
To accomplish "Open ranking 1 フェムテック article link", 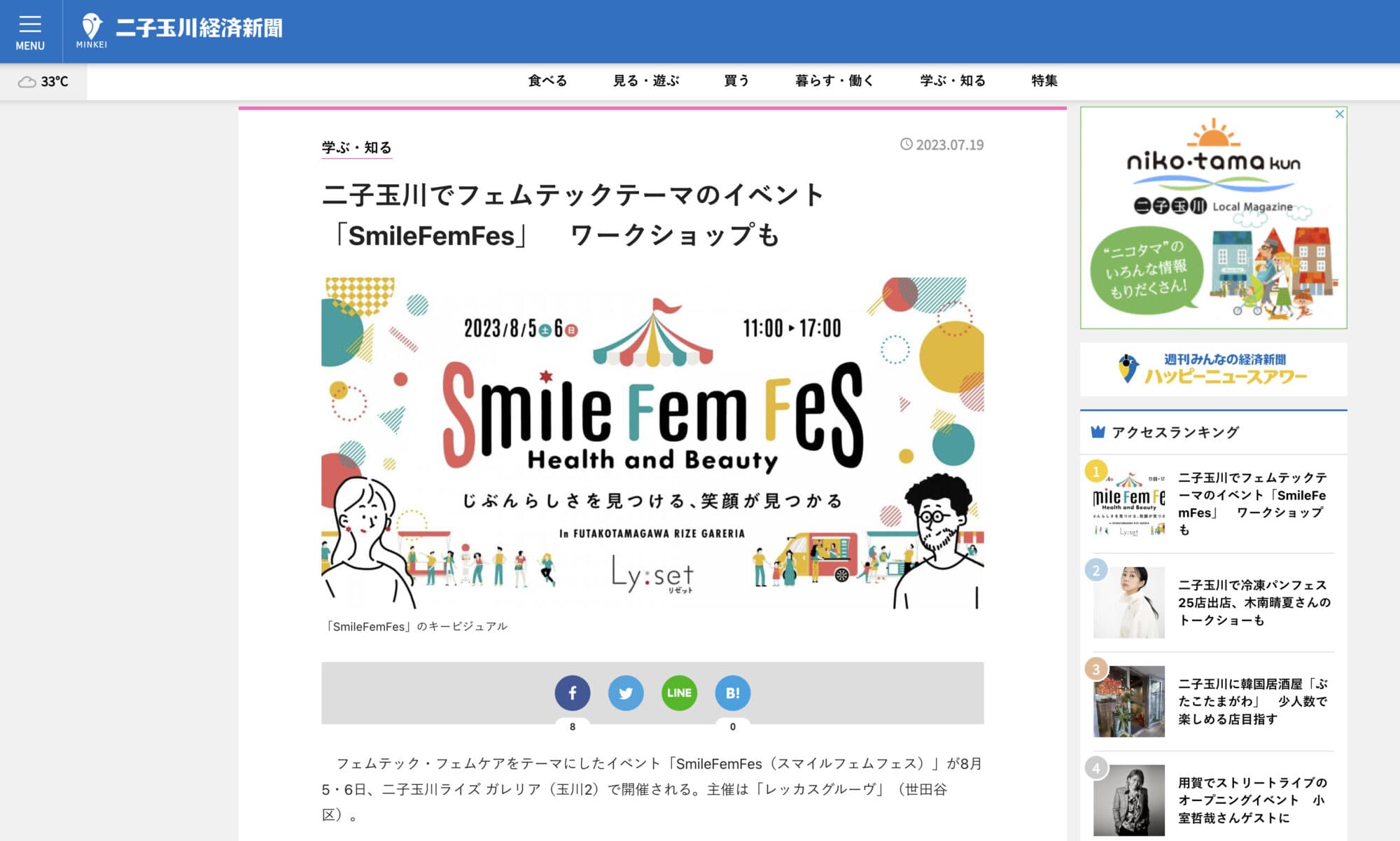I will click(1252, 504).
